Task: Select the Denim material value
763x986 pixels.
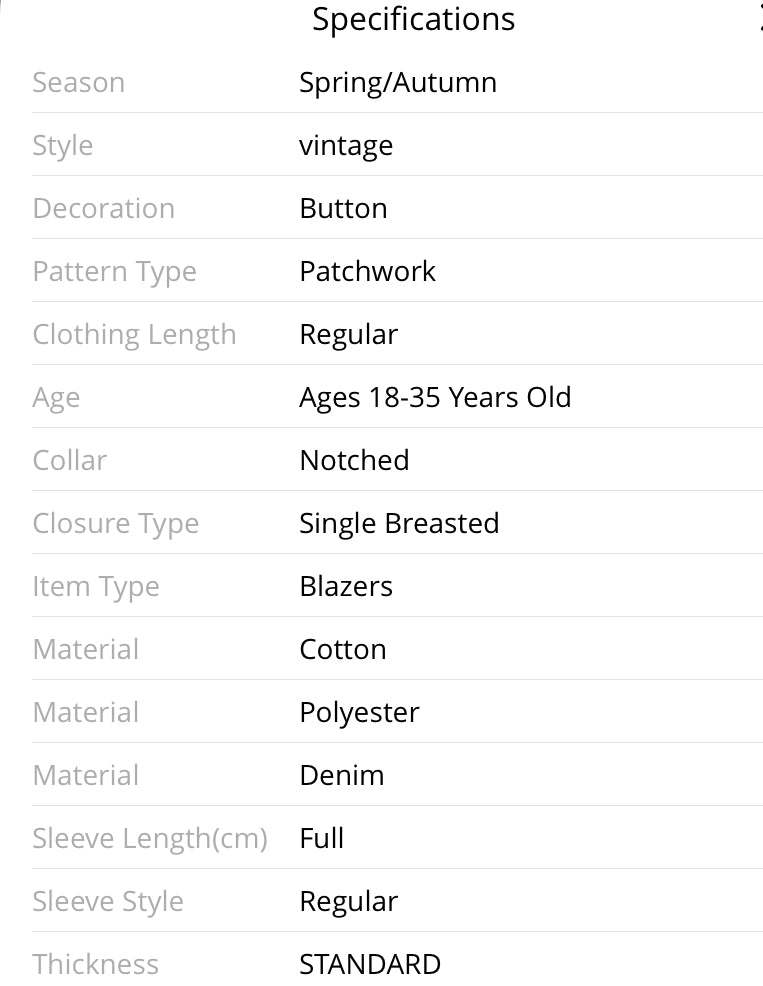Action: (x=342, y=775)
